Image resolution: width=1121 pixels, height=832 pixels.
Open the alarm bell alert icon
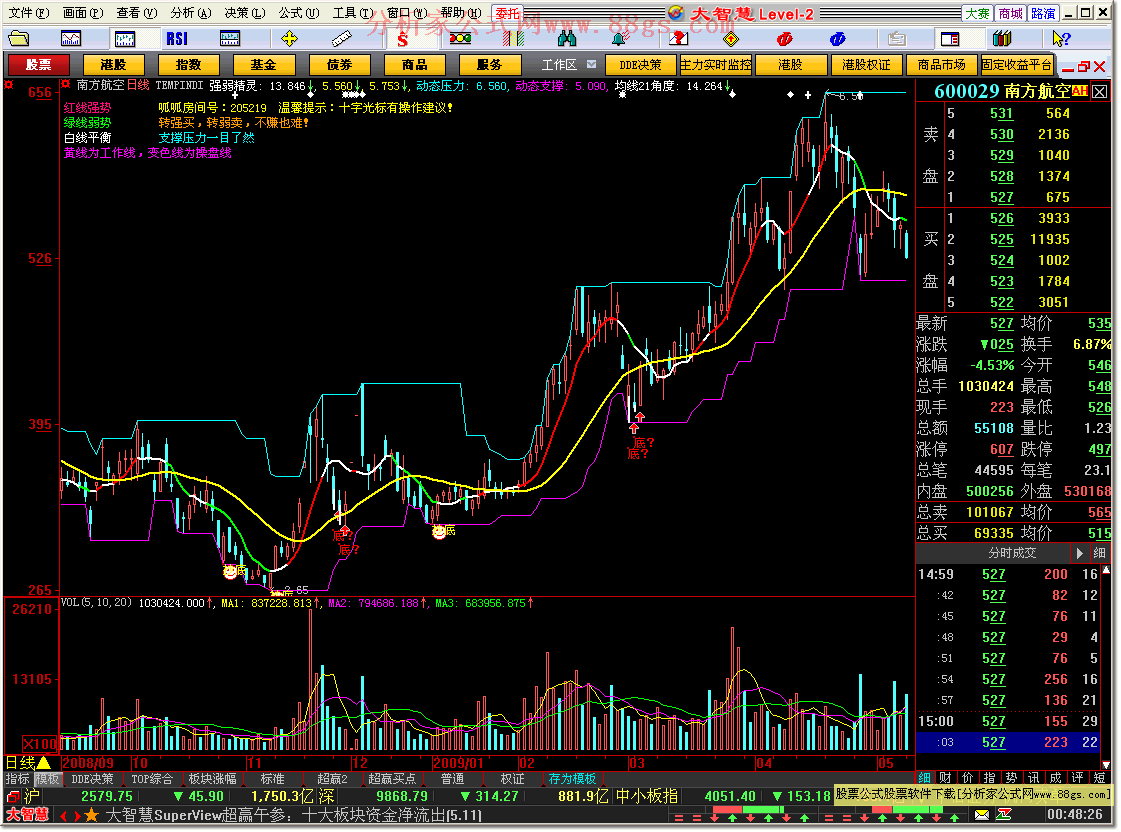pyautogui.click(x=619, y=38)
